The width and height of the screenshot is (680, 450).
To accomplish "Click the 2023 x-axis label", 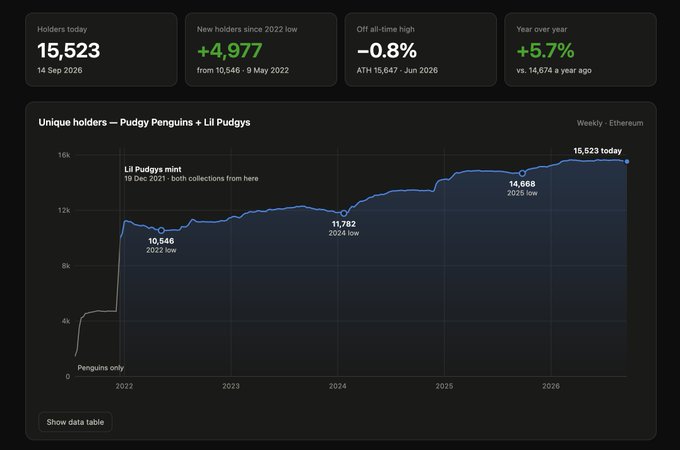I will click(231, 386).
